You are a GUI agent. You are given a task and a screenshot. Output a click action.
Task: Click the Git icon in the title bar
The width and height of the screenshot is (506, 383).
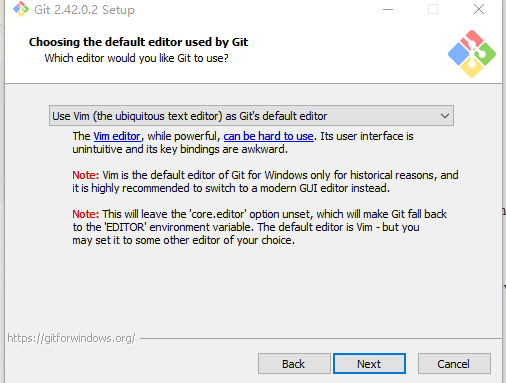(21, 9)
